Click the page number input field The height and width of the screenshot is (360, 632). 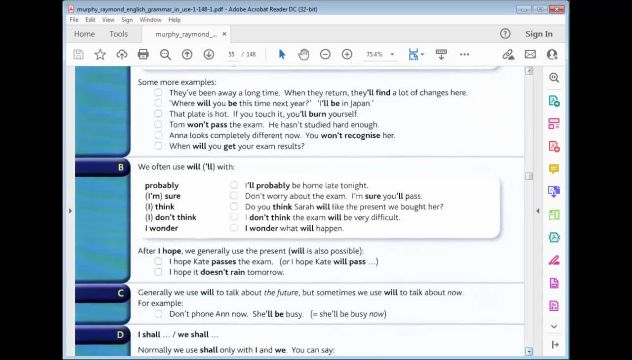point(231,54)
